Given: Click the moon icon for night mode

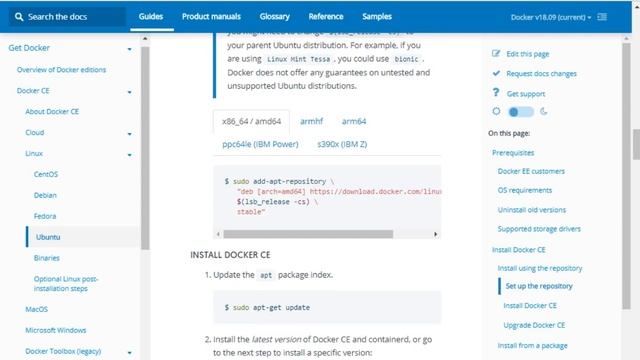Looking at the screenshot, I should pos(543,111).
